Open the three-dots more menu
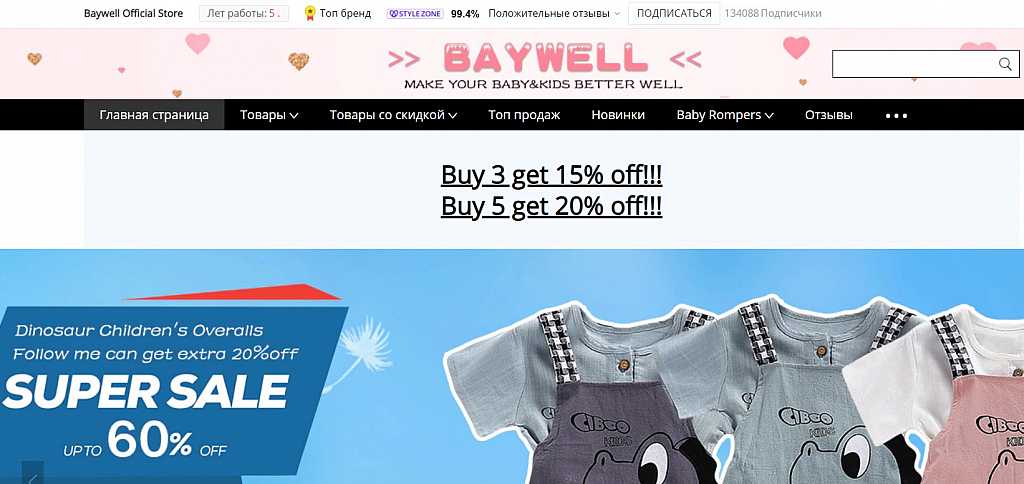Image resolution: width=1024 pixels, height=484 pixels. [896, 115]
